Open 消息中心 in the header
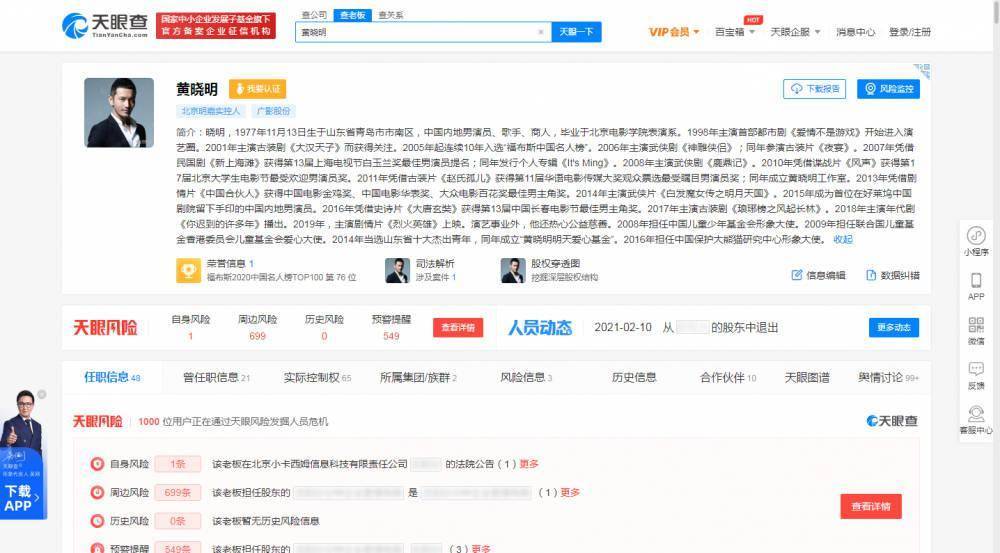This screenshot has height=553, width=1000. click(x=855, y=32)
